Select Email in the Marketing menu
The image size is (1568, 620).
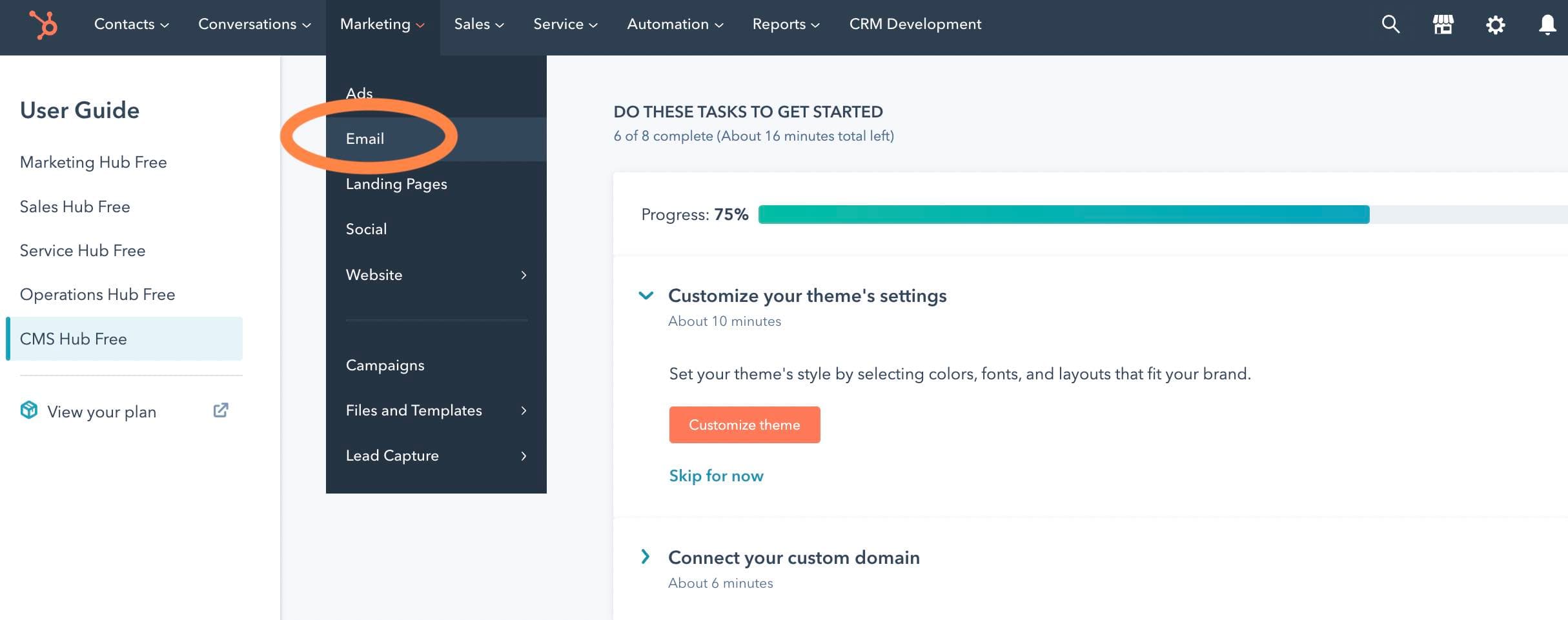(365, 138)
